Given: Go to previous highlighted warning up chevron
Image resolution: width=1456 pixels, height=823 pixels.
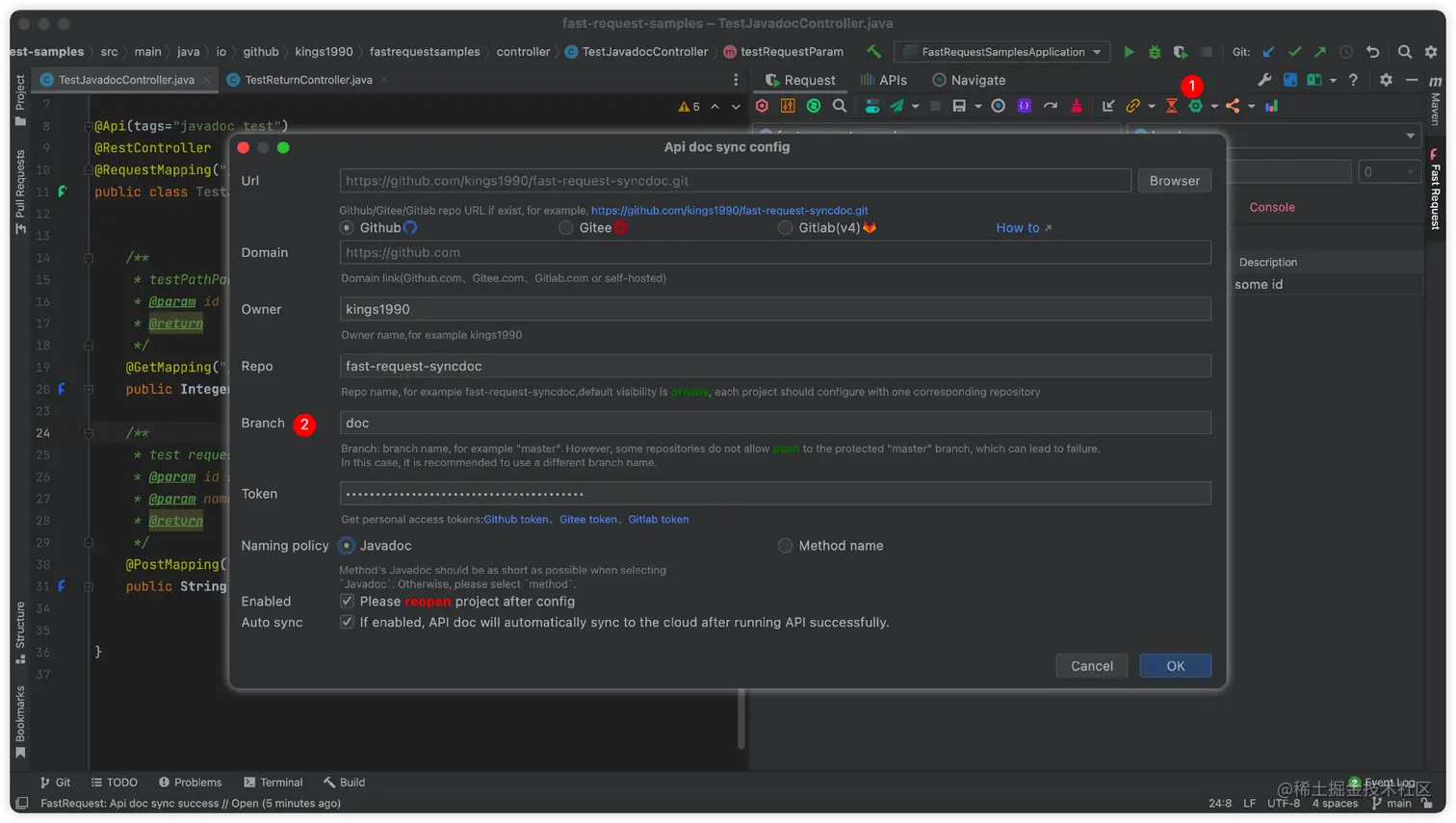Looking at the screenshot, I should (x=715, y=107).
